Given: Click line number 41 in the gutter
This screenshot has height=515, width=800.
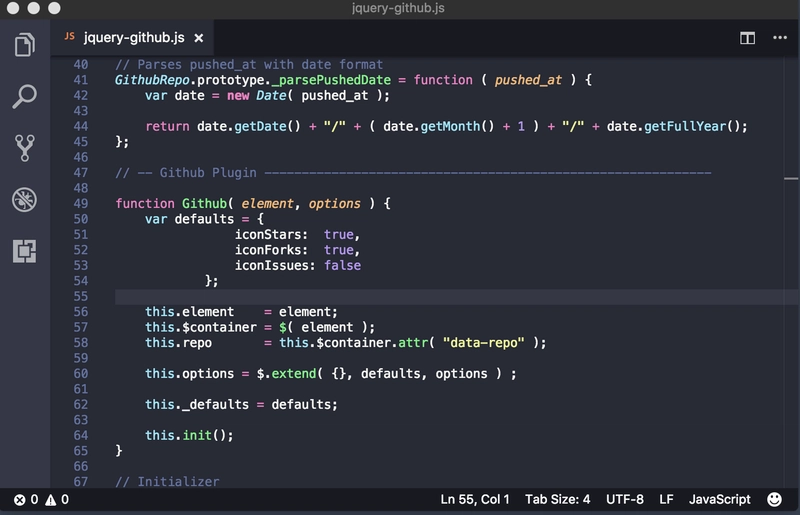Looking at the screenshot, I should pyautogui.click(x=81, y=80).
